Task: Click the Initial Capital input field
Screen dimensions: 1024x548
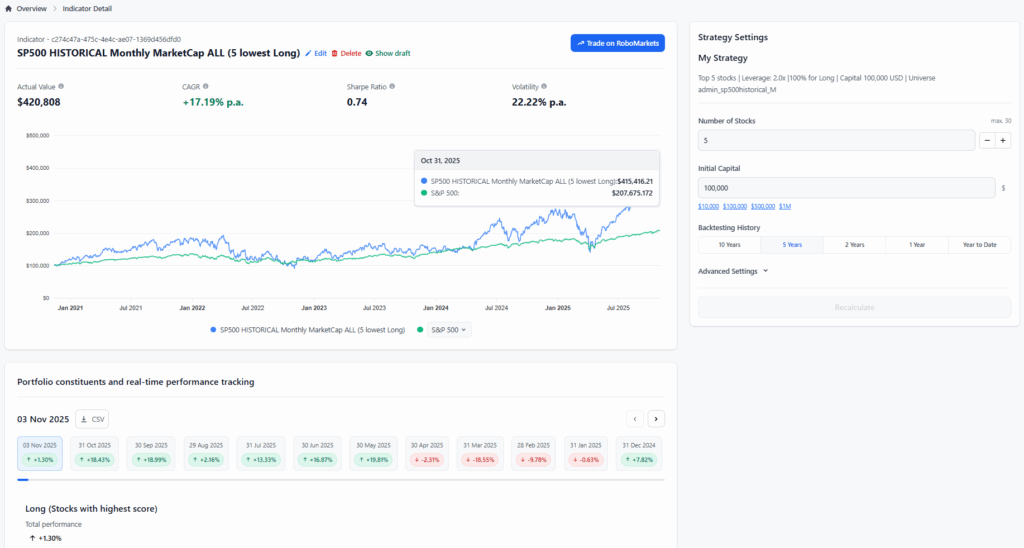Action: 846,187
